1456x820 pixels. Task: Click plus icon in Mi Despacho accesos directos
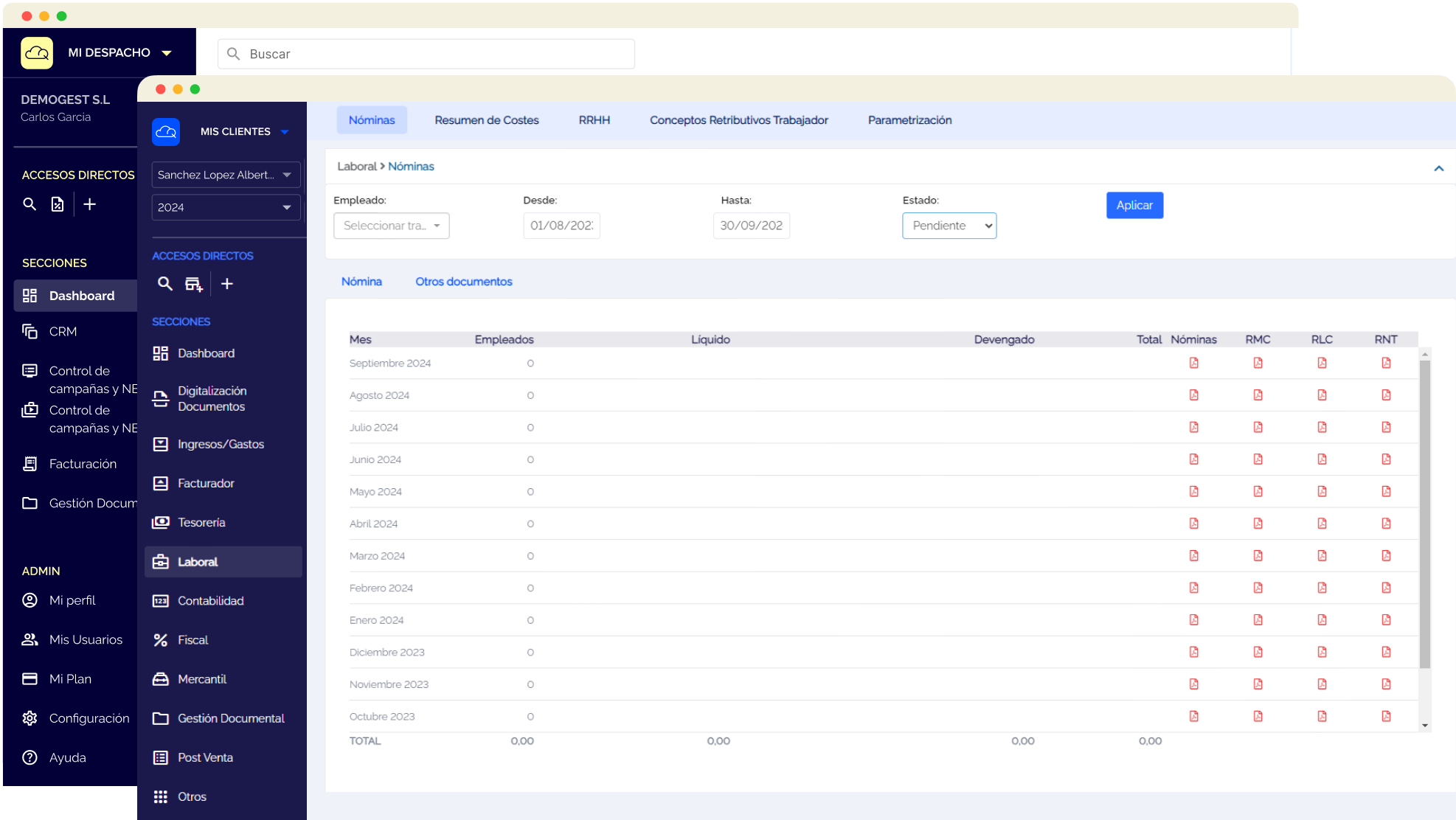coord(89,204)
